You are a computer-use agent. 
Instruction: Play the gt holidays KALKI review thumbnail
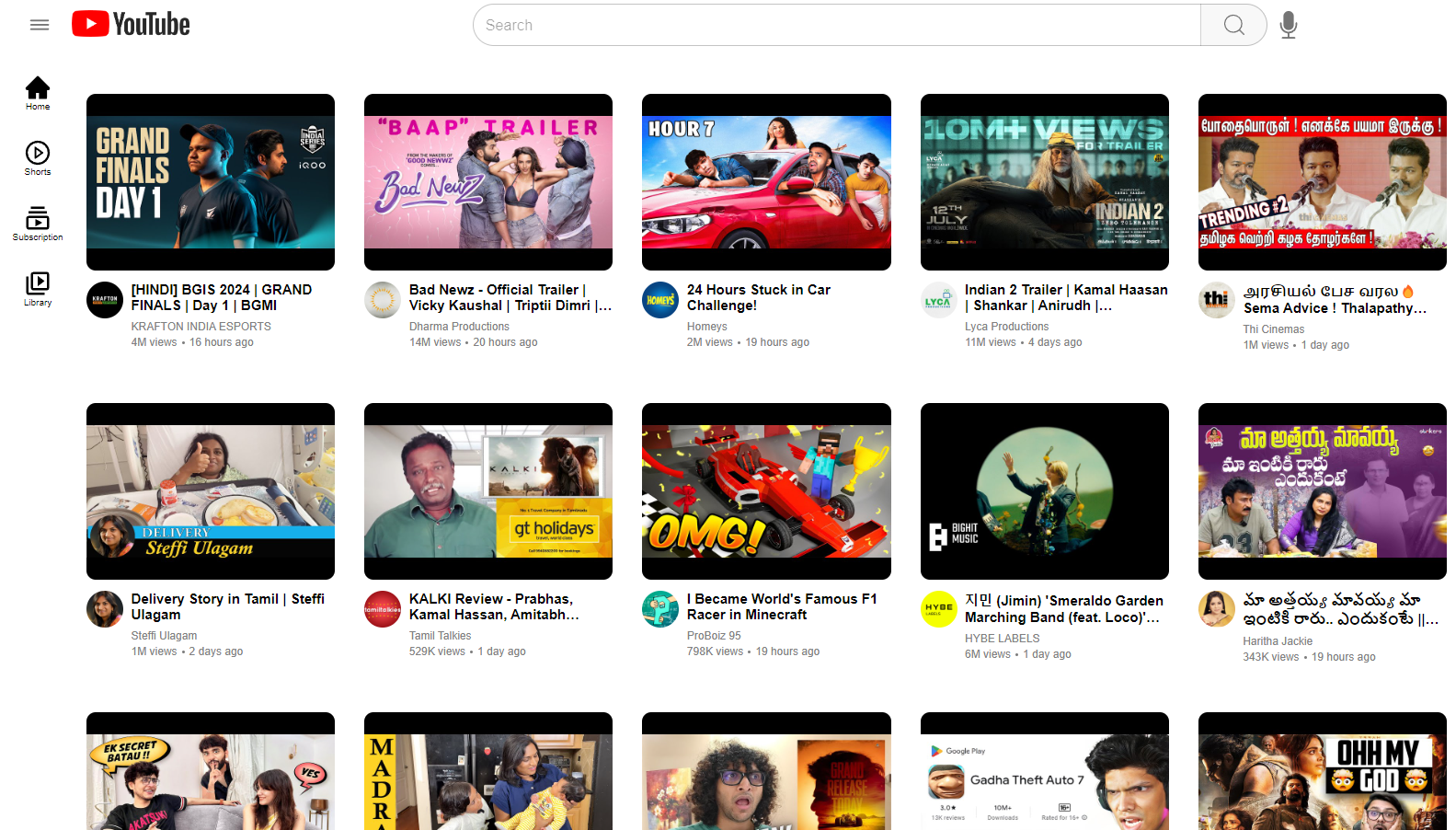point(488,491)
